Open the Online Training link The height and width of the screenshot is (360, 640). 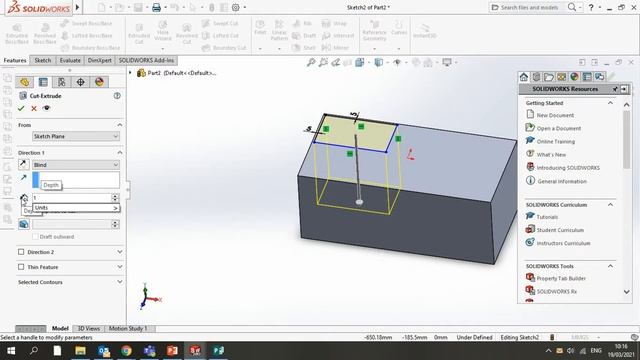pos(556,142)
